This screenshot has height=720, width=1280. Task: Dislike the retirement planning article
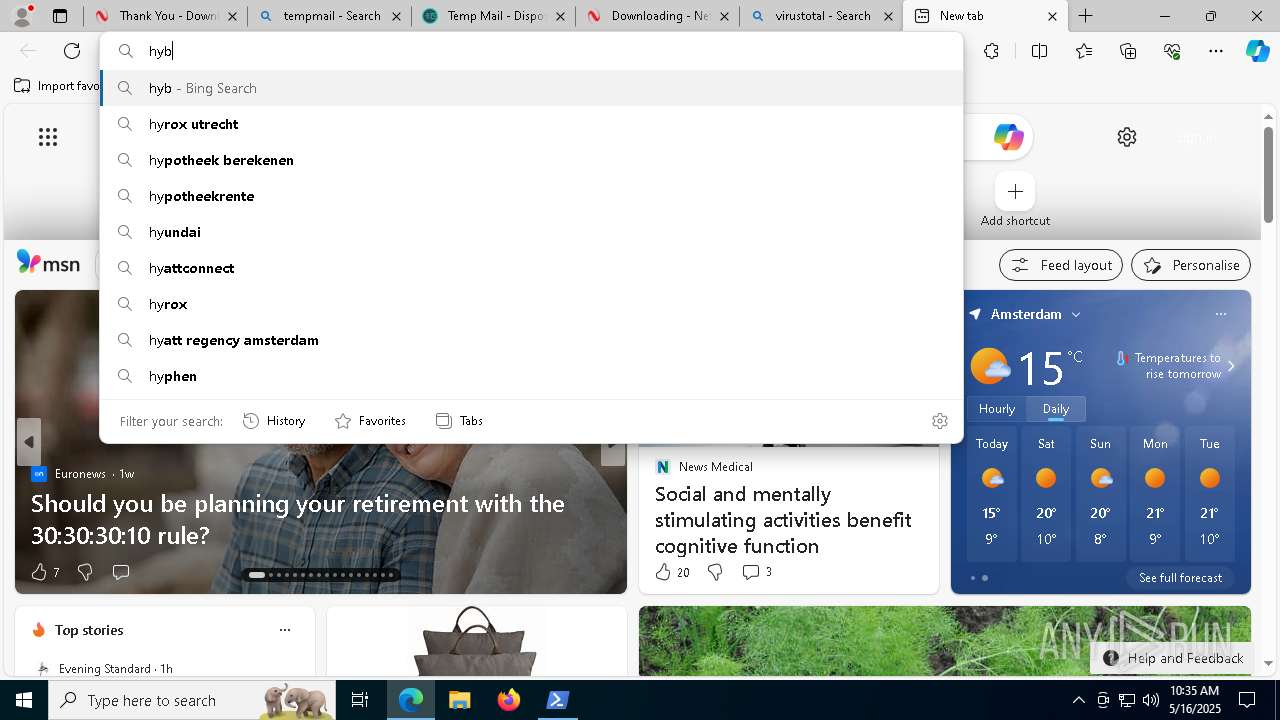(x=85, y=572)
